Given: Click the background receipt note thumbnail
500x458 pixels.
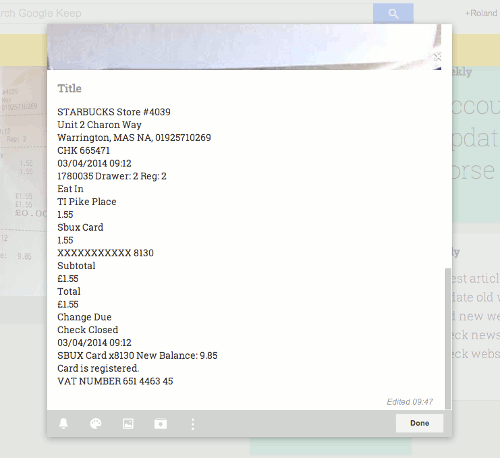Looking at the screenshot, I should coord(23,182).
